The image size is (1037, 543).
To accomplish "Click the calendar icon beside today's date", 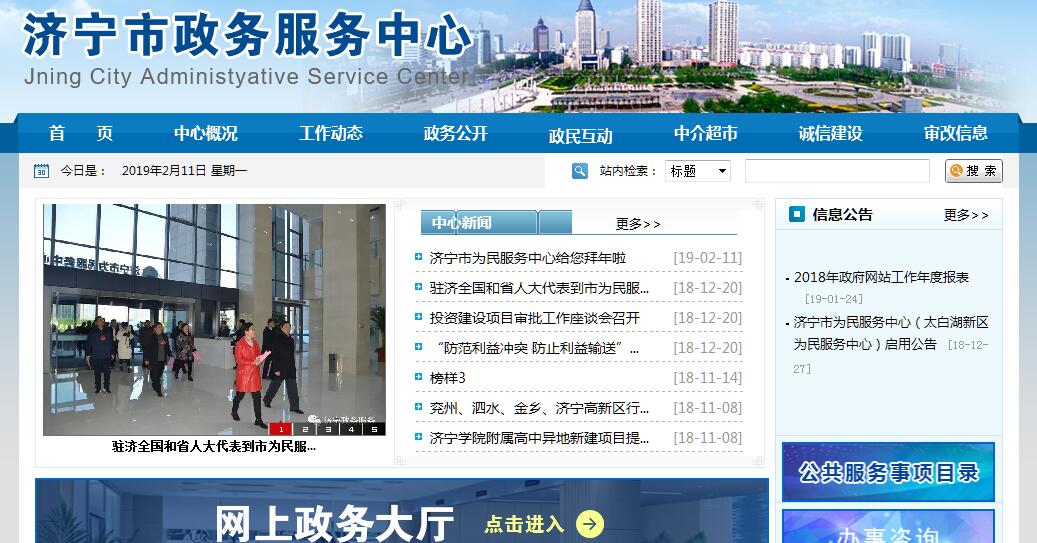I will [x=41, y=171].
